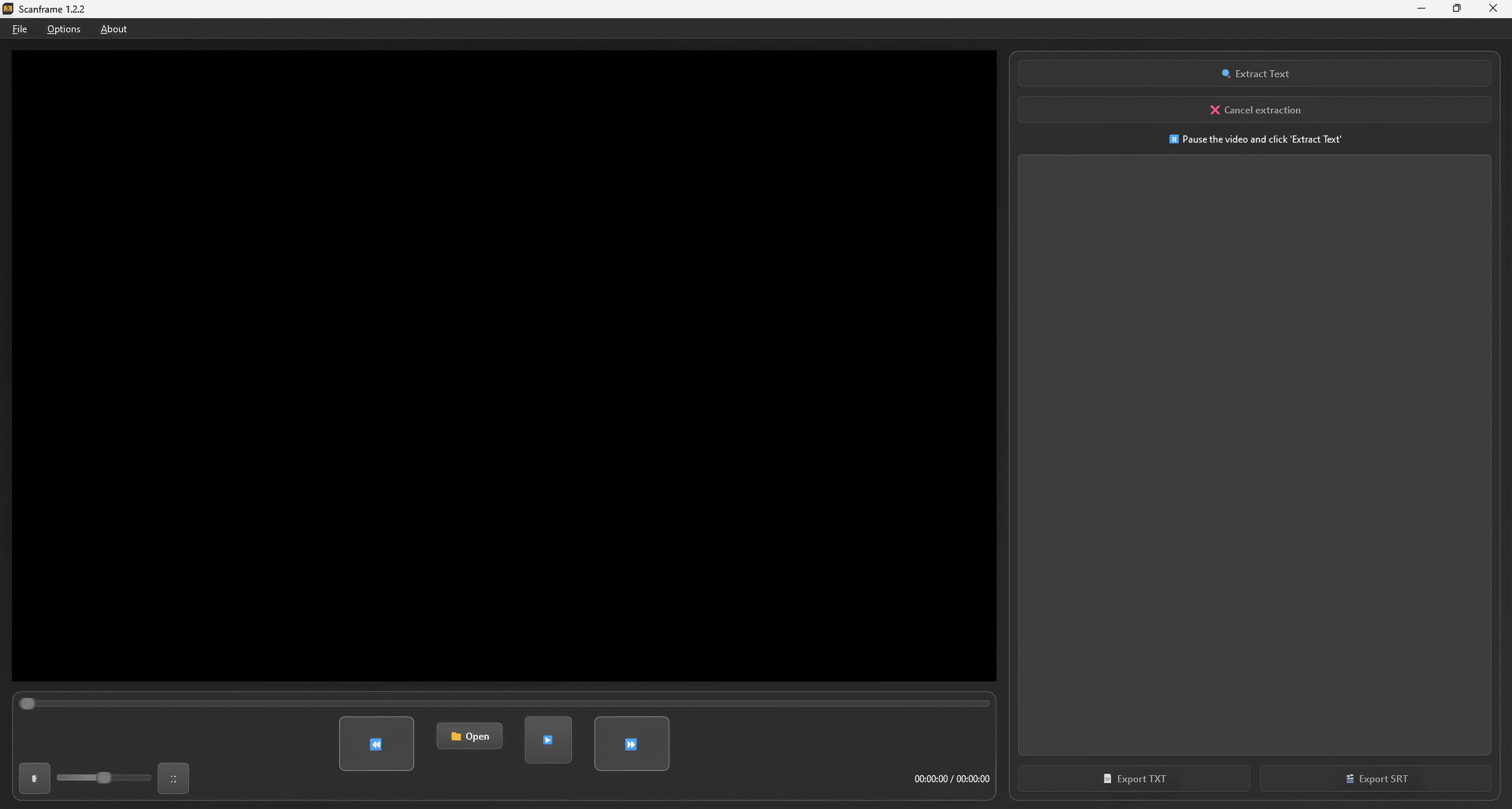Toggle mute with the speaker icon
Viewport: 1512px width, 809px height.
pos(35,778)
